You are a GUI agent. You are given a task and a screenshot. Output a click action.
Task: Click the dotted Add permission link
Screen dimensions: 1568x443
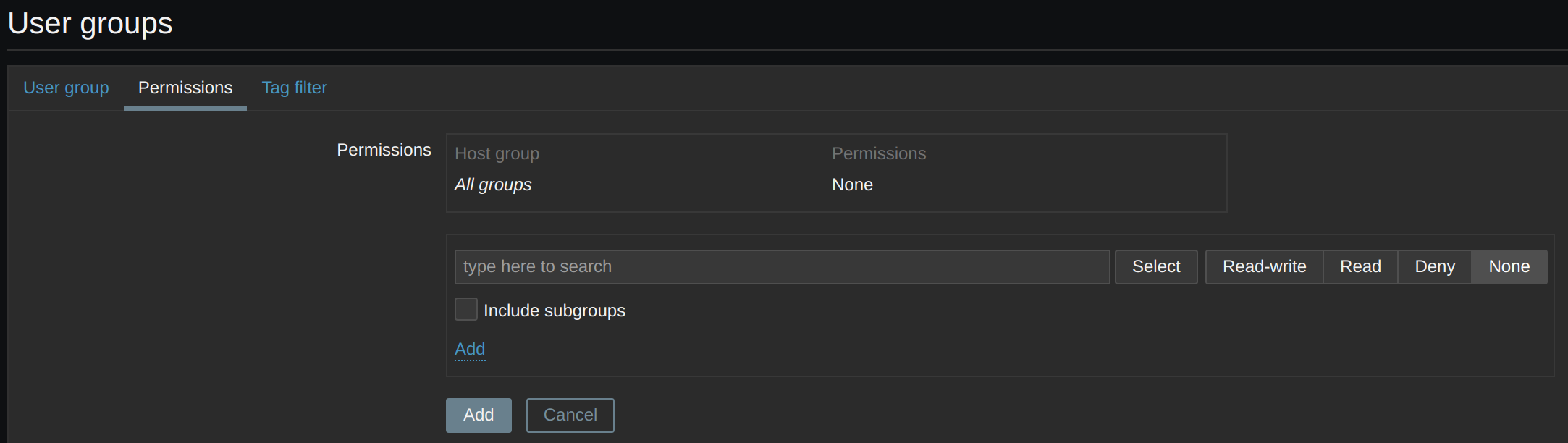(470, 349)
